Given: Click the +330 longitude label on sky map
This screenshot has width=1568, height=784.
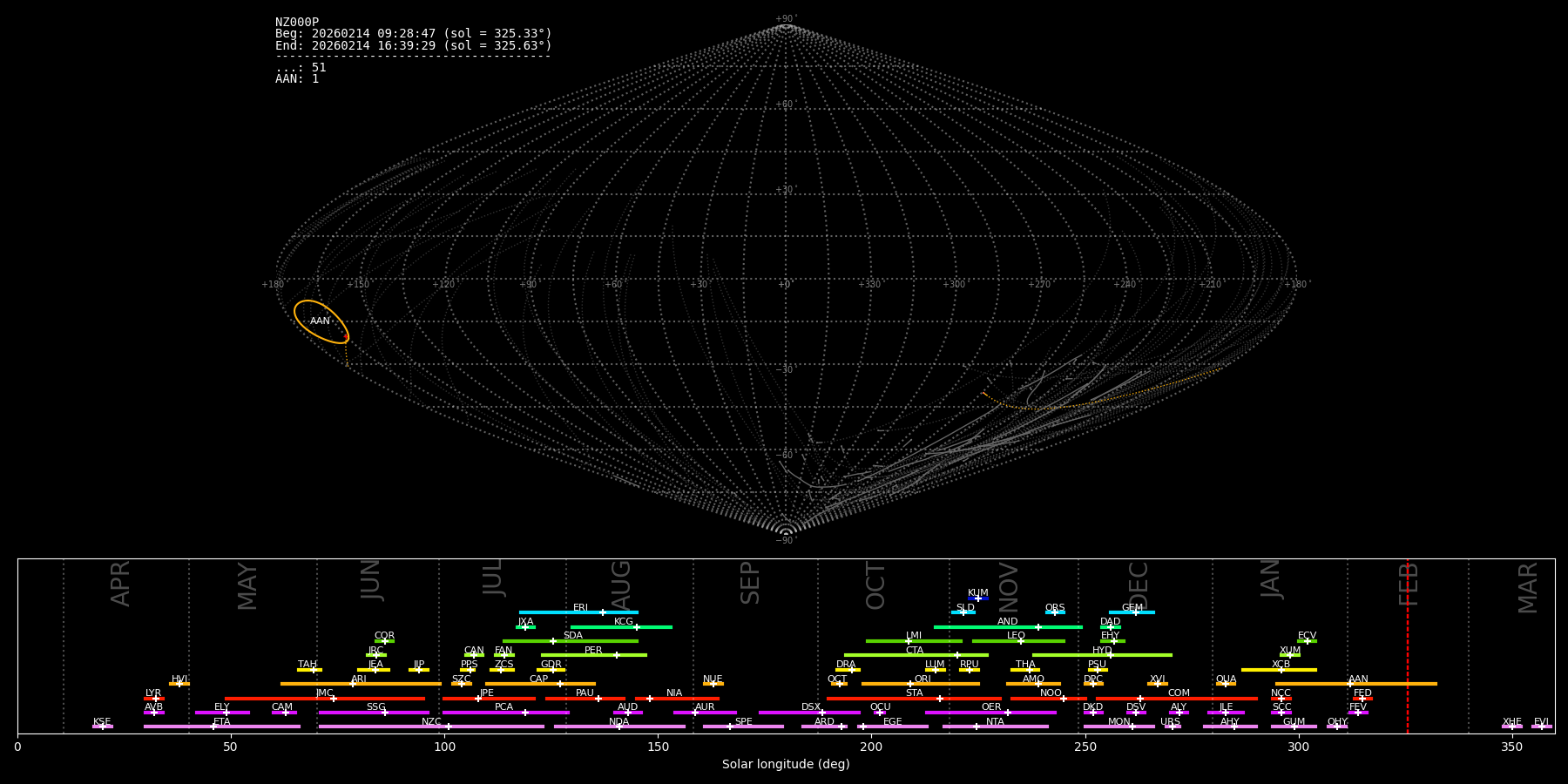Looking at the screenshot, I should (x=869, y=285).
